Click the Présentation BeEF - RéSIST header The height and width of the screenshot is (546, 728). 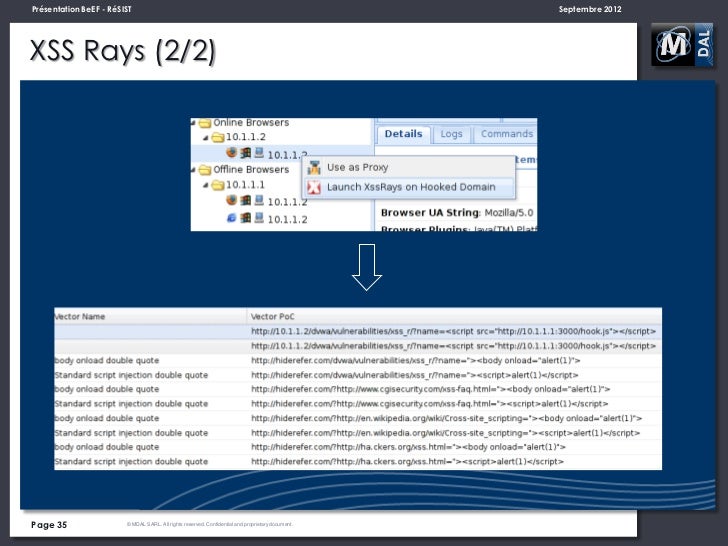[x=82, y=9]
